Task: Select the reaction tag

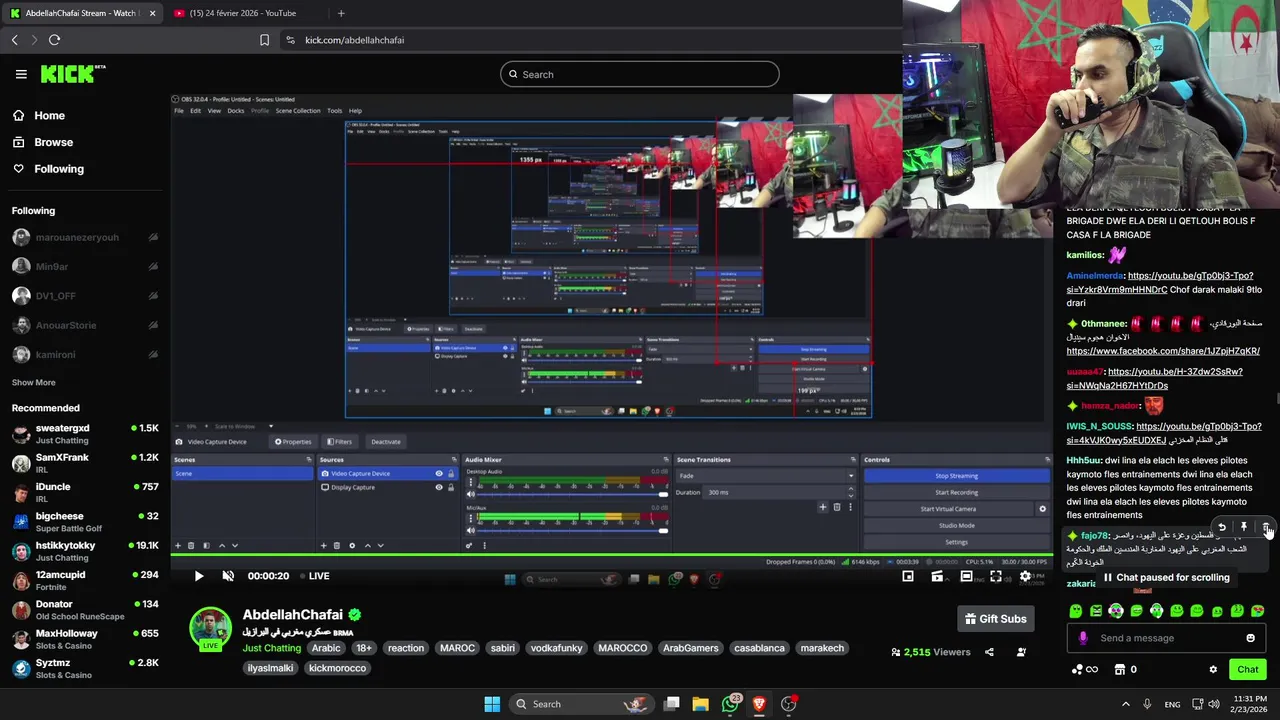Action: [x=406, y=648]
